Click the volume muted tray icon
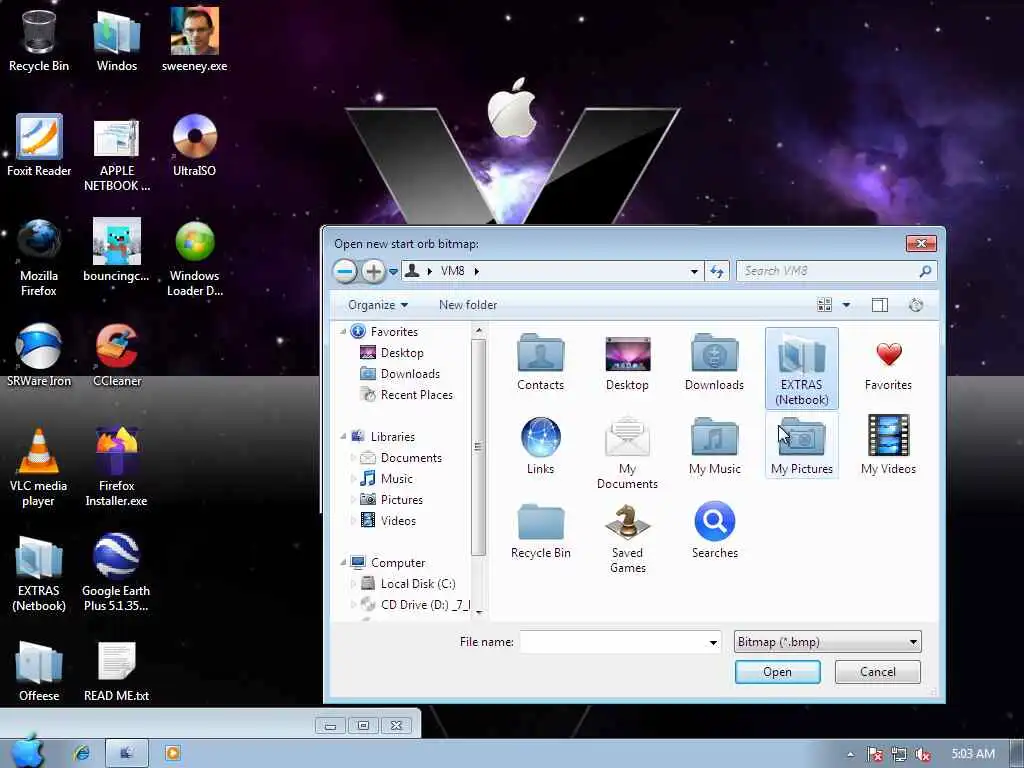The image size is (1024, 768). (x=923, y=755)
